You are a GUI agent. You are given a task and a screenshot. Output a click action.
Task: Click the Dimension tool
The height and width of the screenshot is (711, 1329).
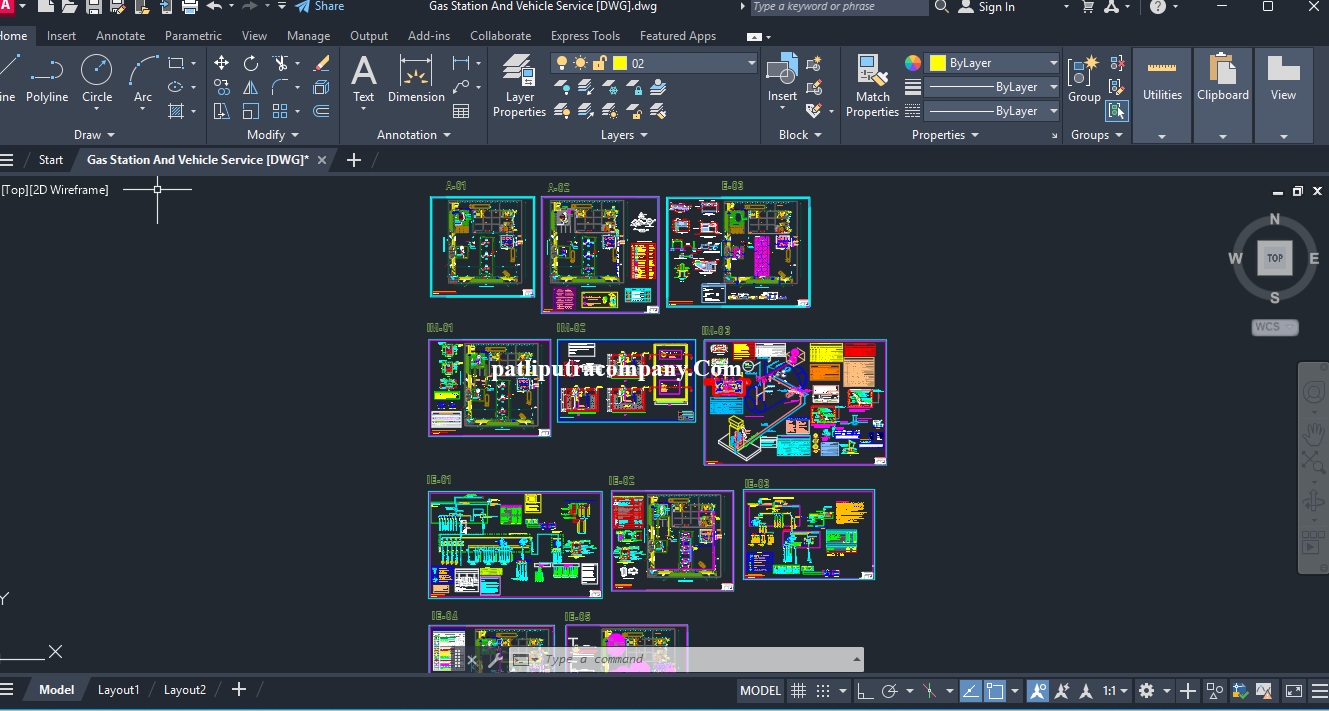[416, 79]
